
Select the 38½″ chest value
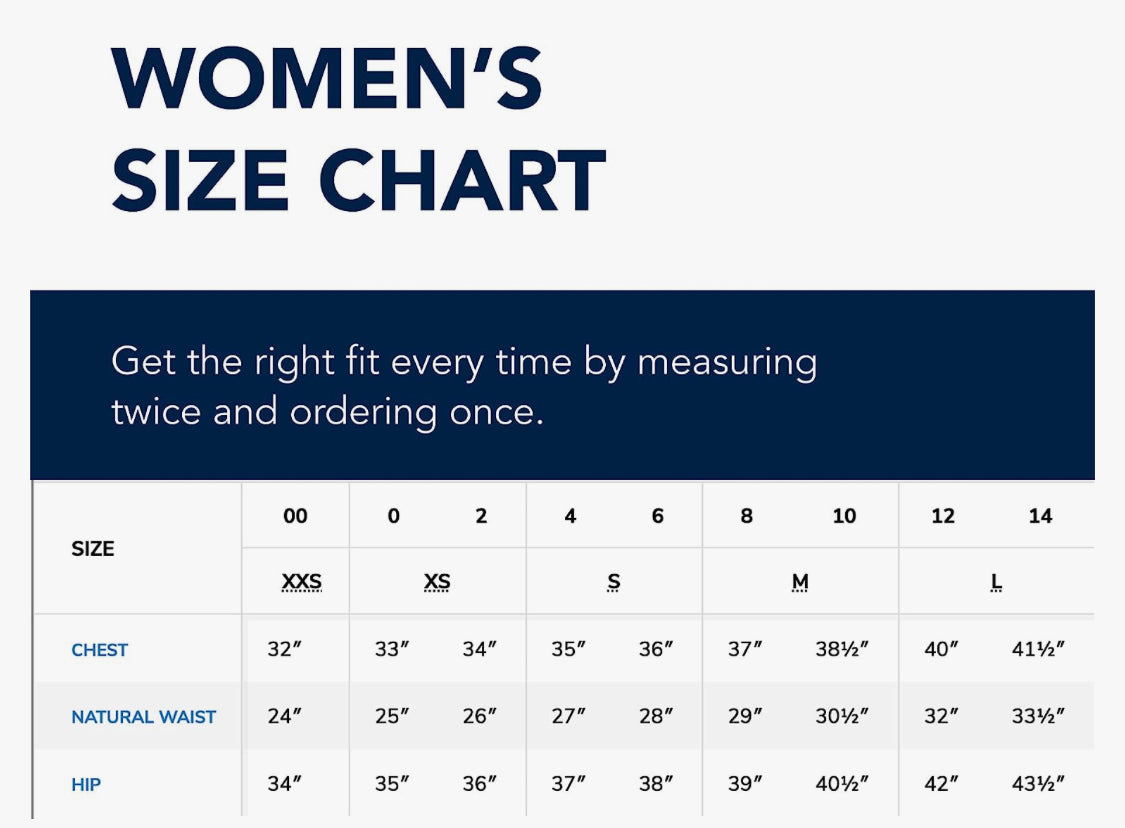pos(842,650)
